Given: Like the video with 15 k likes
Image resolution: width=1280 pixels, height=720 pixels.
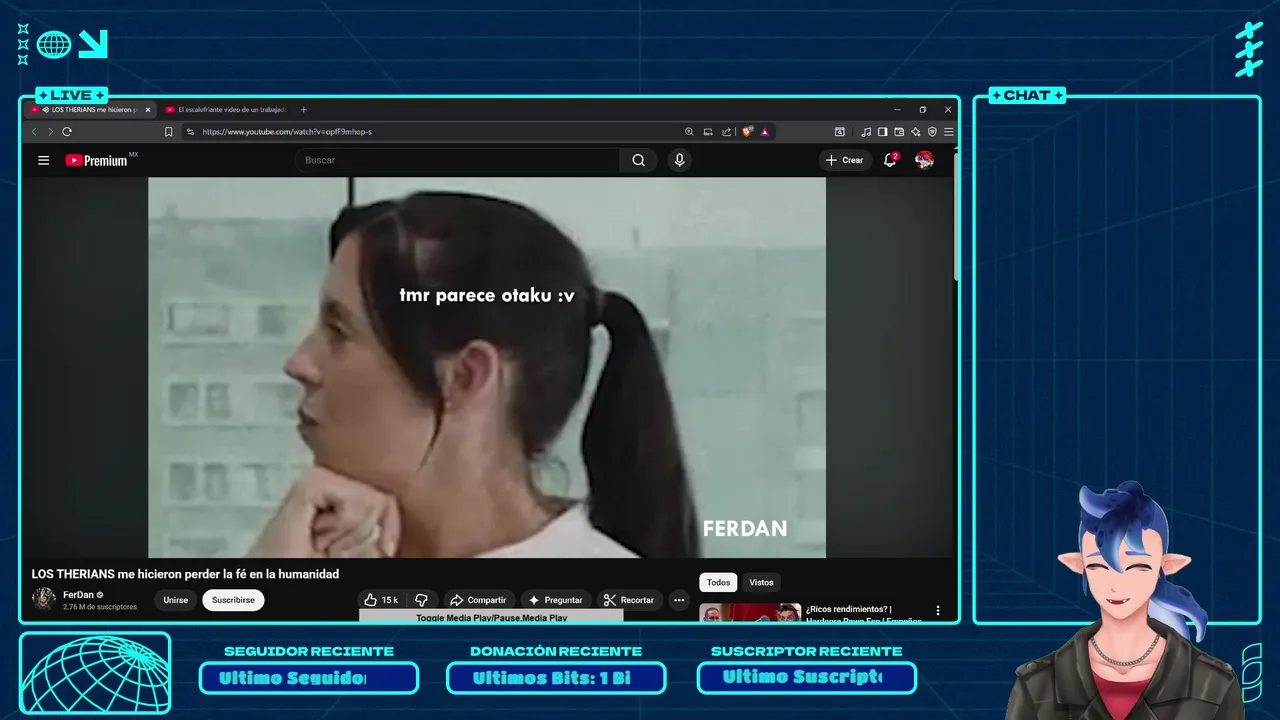Looking at the screenshot, I should click(381, 600).
